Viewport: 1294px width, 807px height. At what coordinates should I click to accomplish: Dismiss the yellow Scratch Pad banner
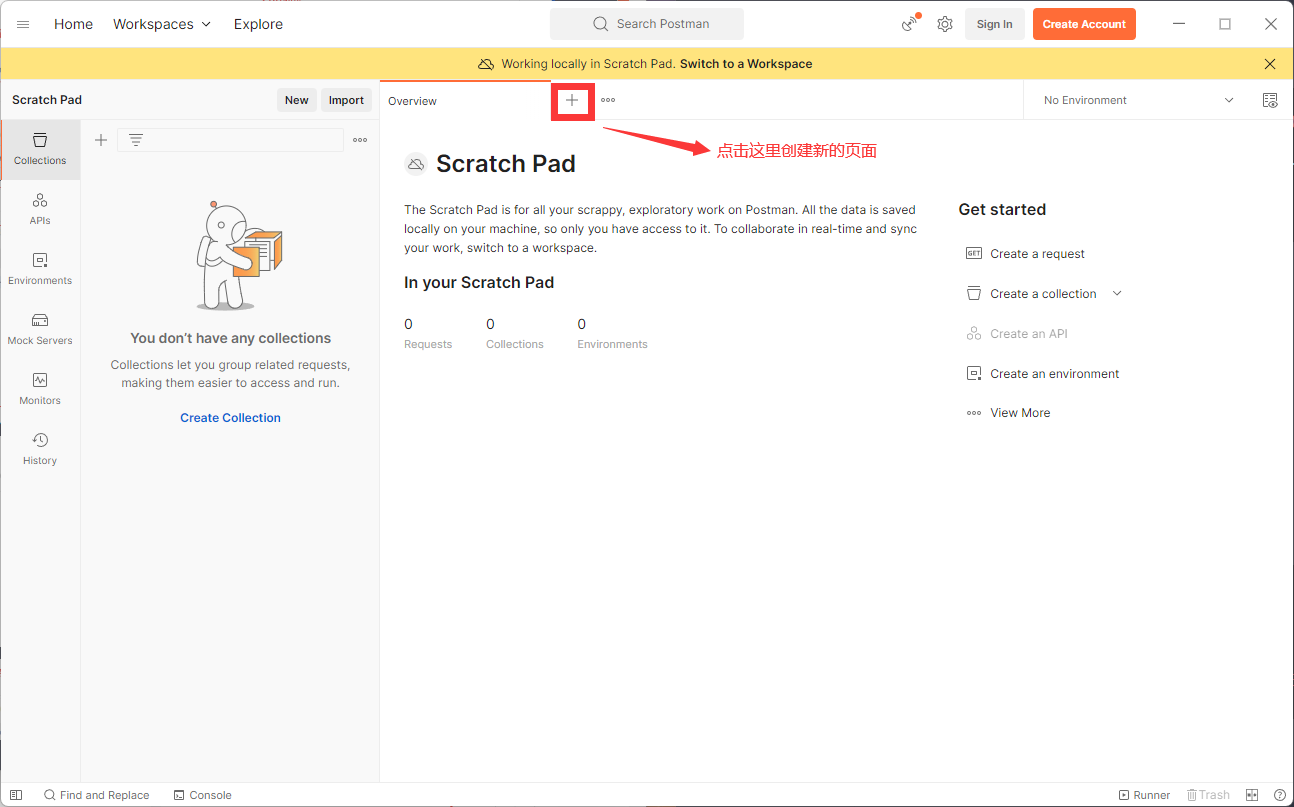point(1270,63)
